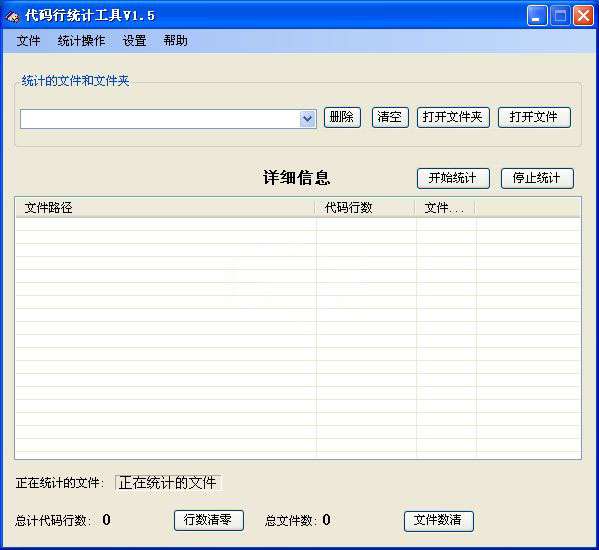The height and width of the screenshot is (550, 599).
Task: Stop counting with 停止统计 button
Action: 537,178
